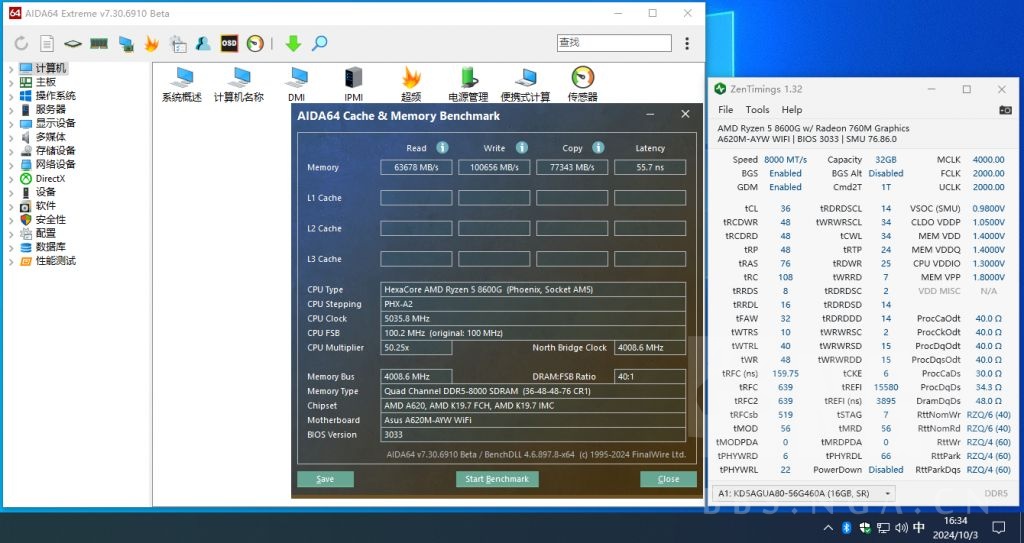Click the info icon beside Write
This screenshot has height=543, width=1024.
520,148
